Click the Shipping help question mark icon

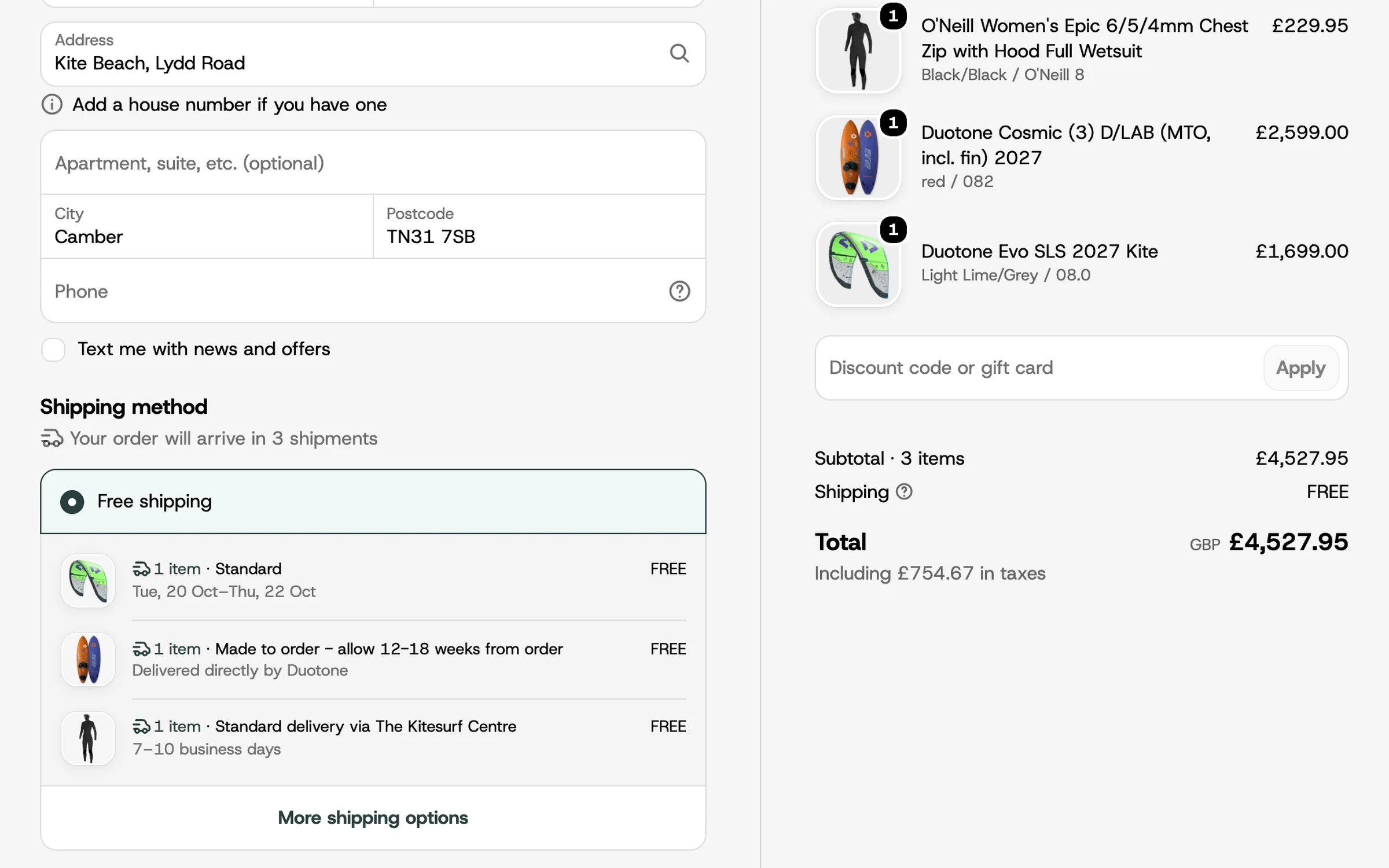coord(904,492)
